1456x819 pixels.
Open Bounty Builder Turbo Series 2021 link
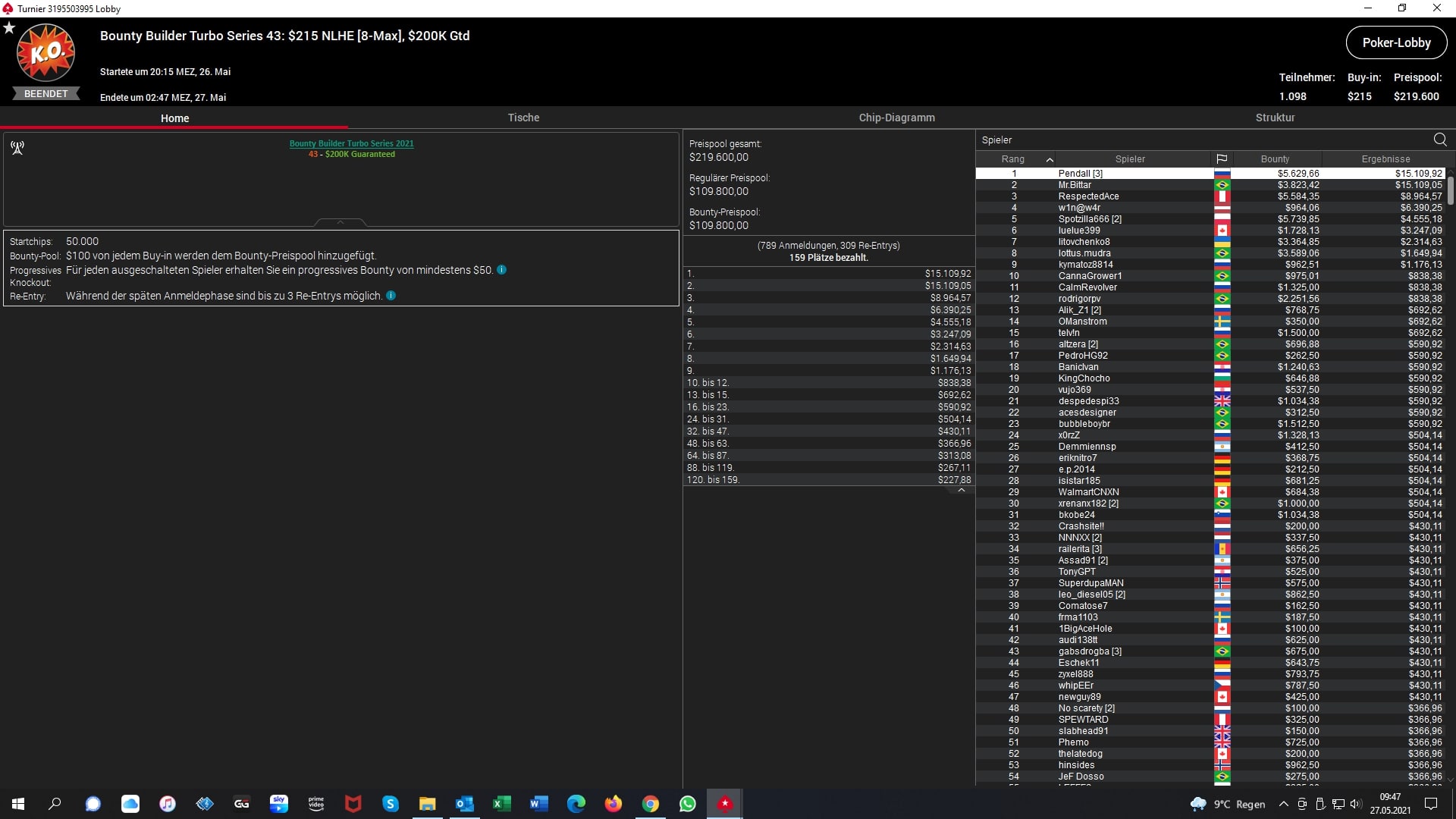pos(351,143)
